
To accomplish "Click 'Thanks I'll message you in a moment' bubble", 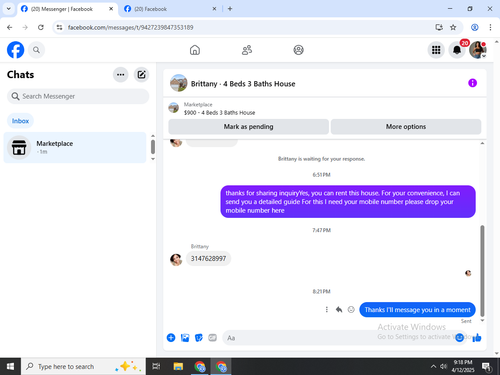I will (x=417, y=310).
